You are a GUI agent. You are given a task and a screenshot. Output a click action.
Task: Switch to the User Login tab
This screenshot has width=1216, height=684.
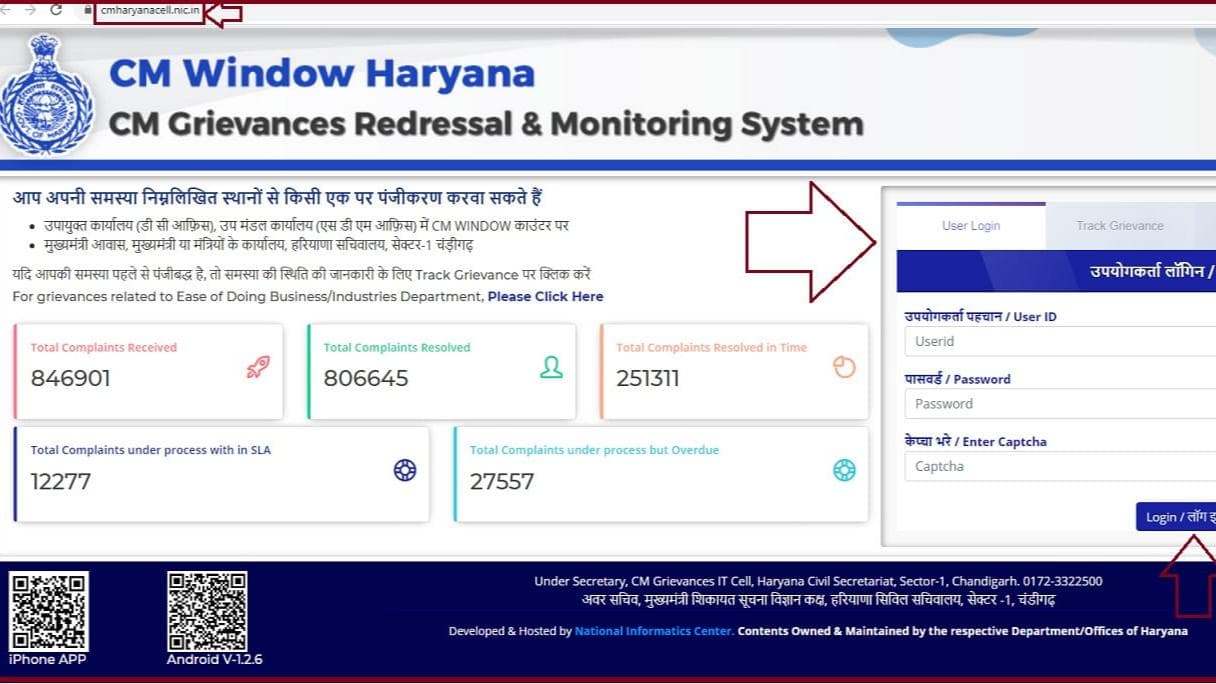970,226
